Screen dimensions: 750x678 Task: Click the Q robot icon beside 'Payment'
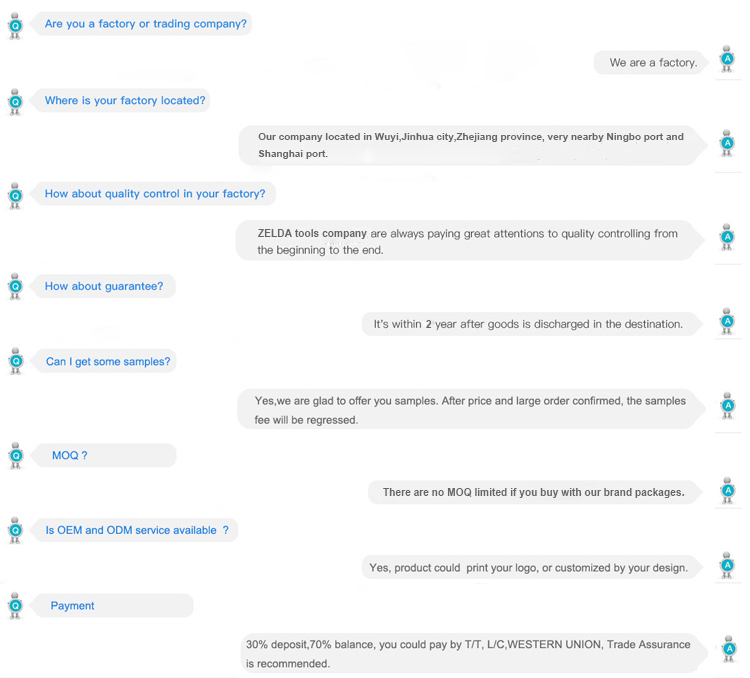pyautogui.click(x=15, y=606)
